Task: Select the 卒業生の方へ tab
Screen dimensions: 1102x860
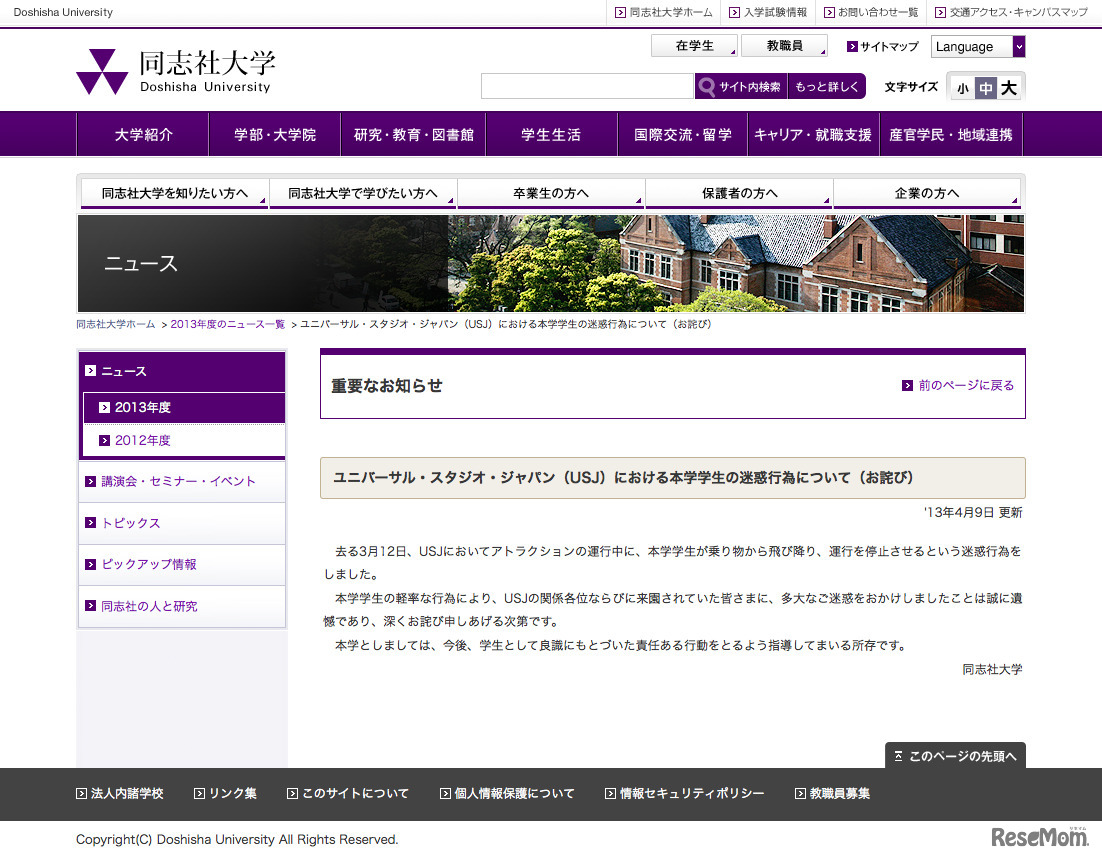Action: pyautogui.click(x=551, y=192)
